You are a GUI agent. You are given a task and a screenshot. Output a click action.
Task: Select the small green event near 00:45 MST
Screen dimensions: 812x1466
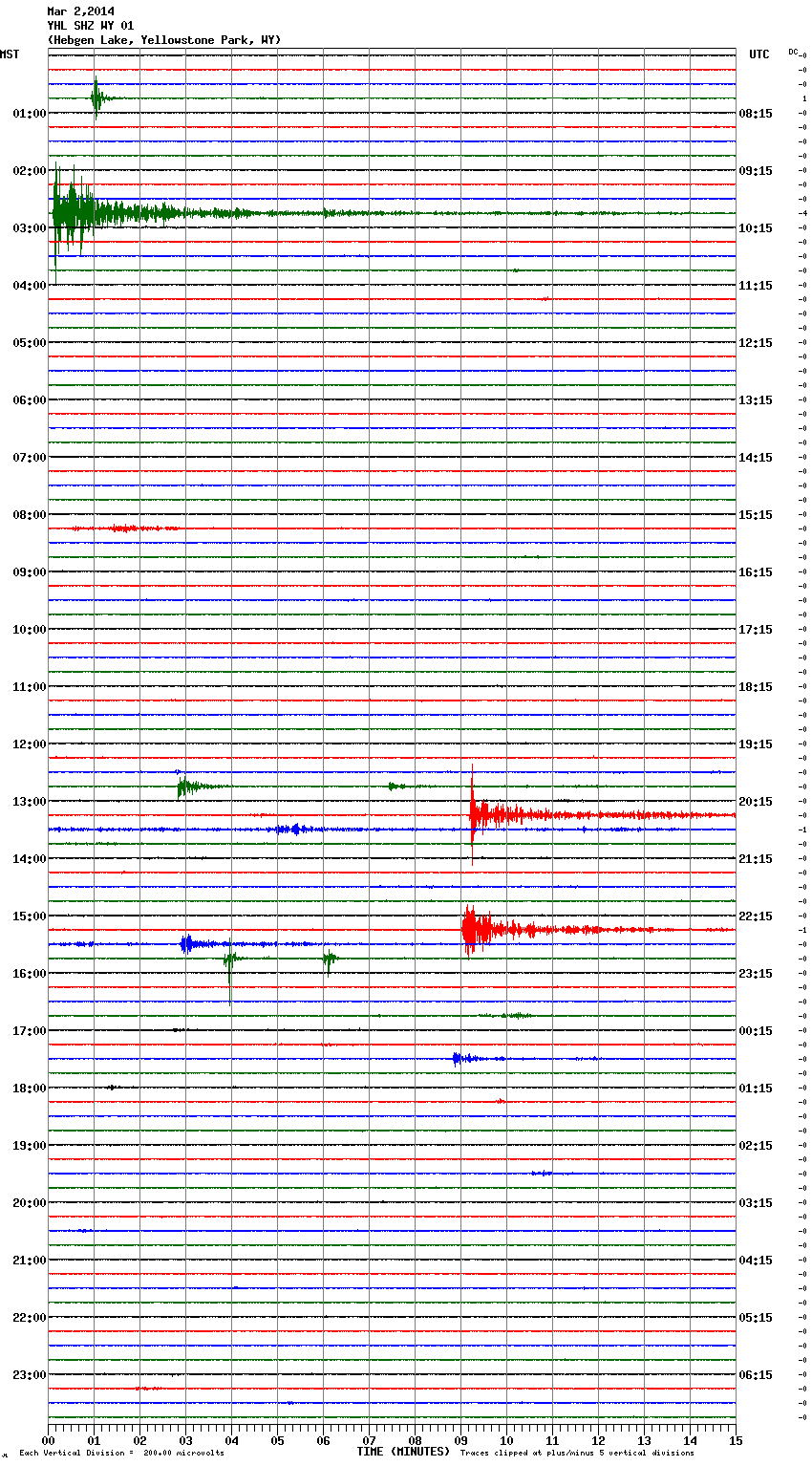(97, 97)
